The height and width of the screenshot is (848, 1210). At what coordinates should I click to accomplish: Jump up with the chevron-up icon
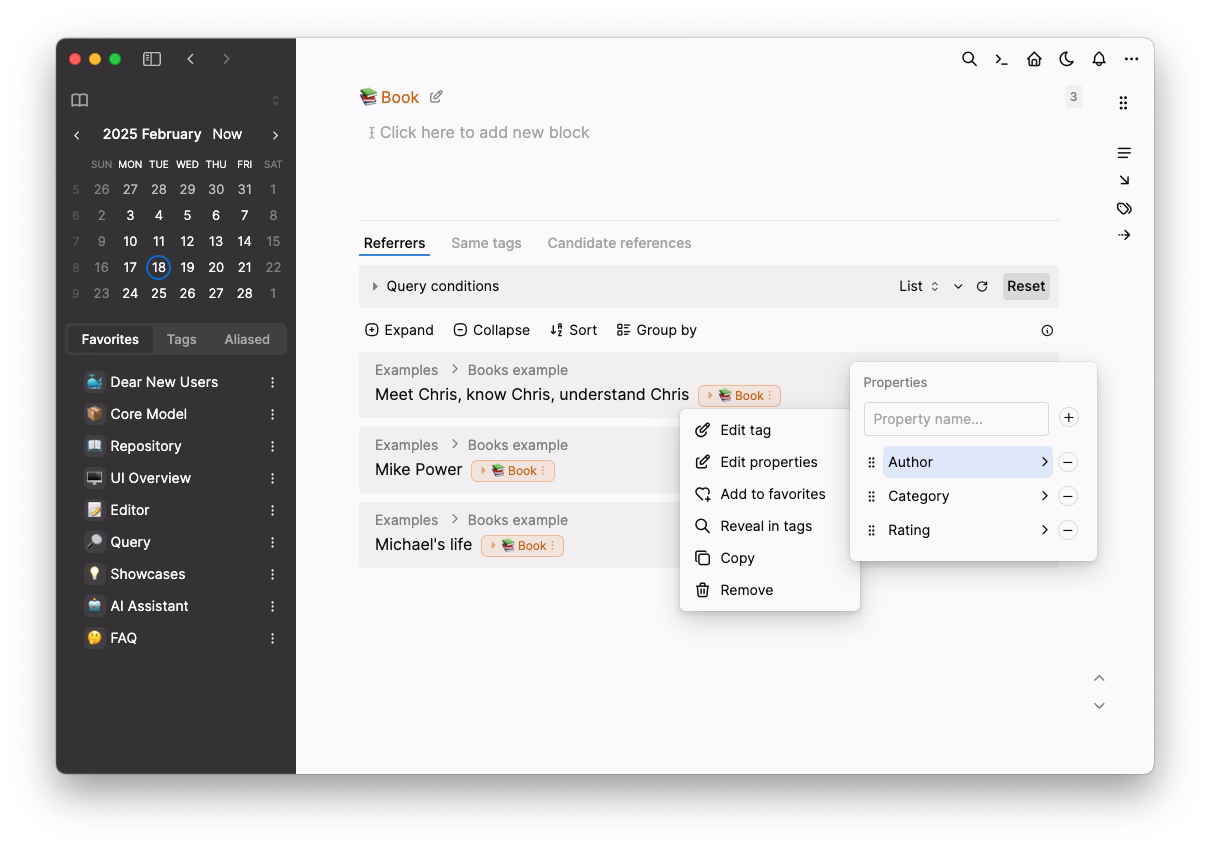coord(1099,678)
